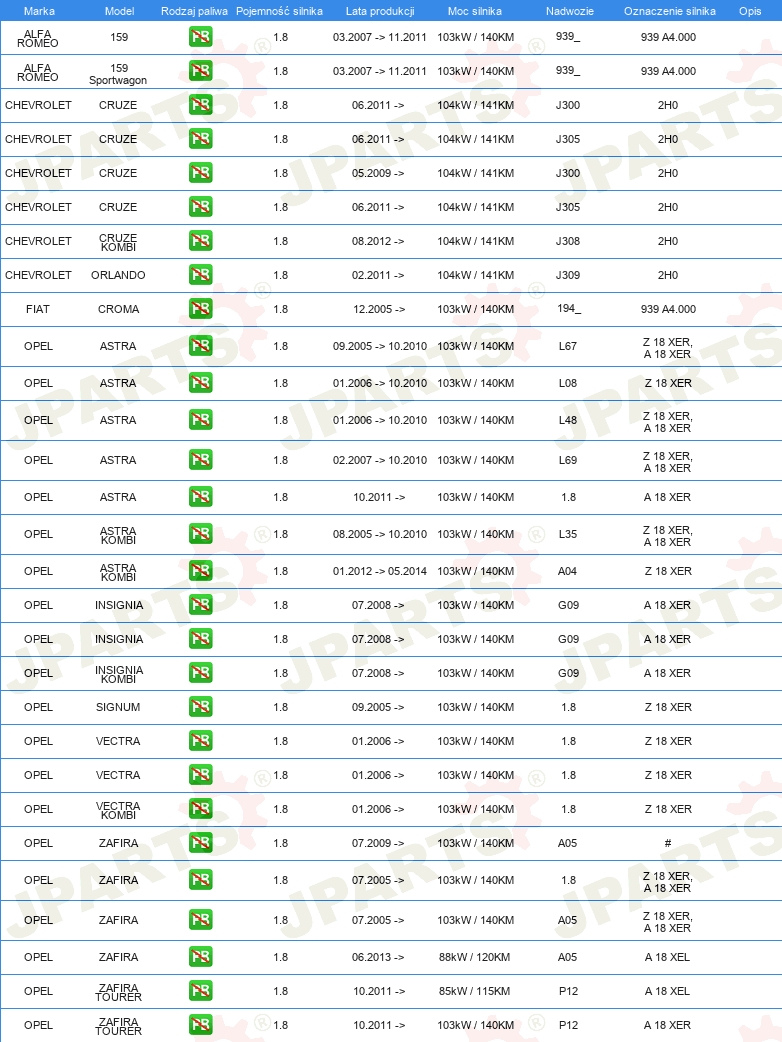Select the Pojemność silnika column header
Viewport: 782px width, 1042px height.
tap(279, 11)
